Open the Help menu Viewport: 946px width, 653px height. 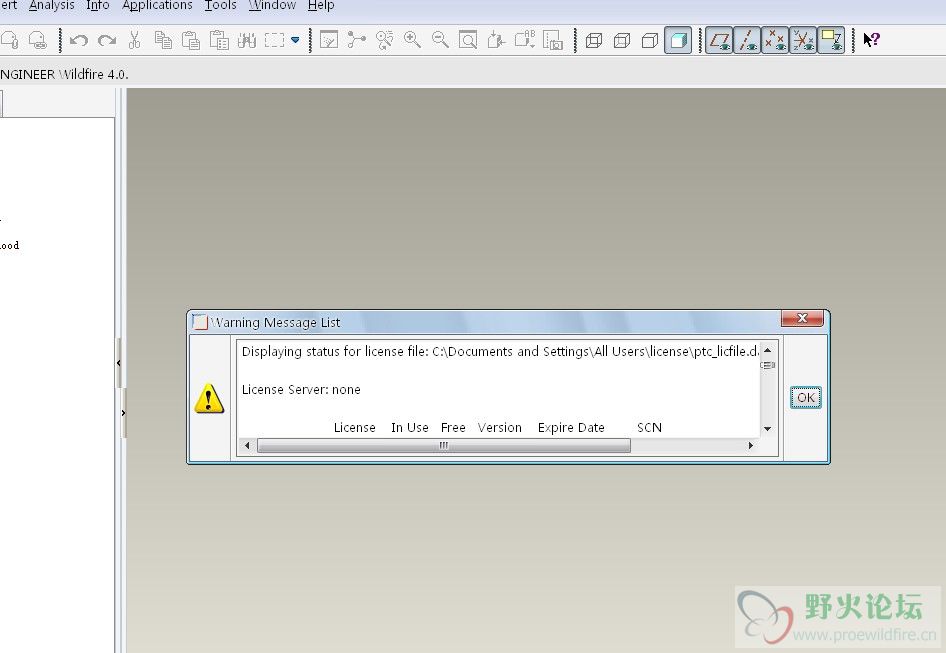[x=321, y=5]
